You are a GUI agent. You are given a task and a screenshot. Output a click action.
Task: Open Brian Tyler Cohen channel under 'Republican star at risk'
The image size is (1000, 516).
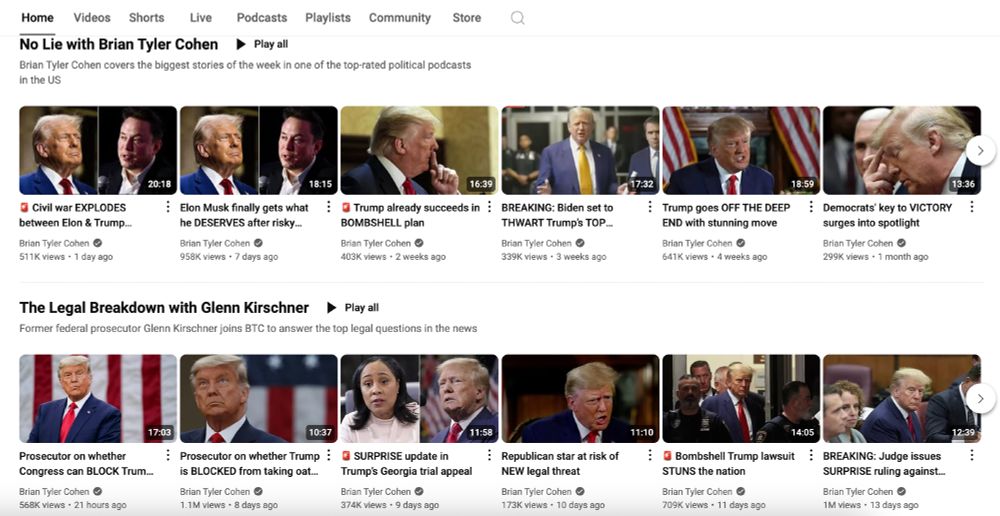536,491
